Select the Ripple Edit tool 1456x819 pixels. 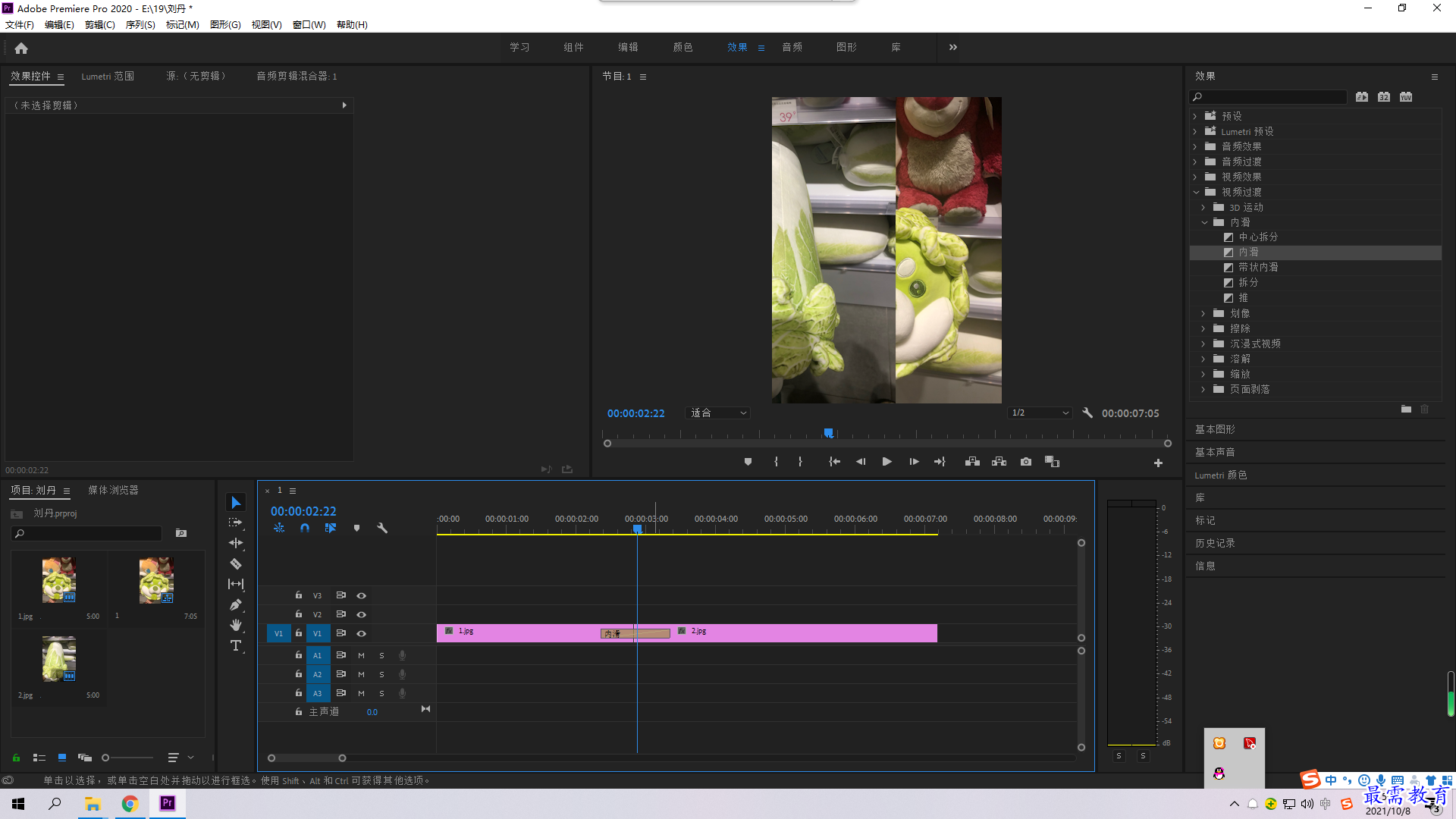pos(236,543)
